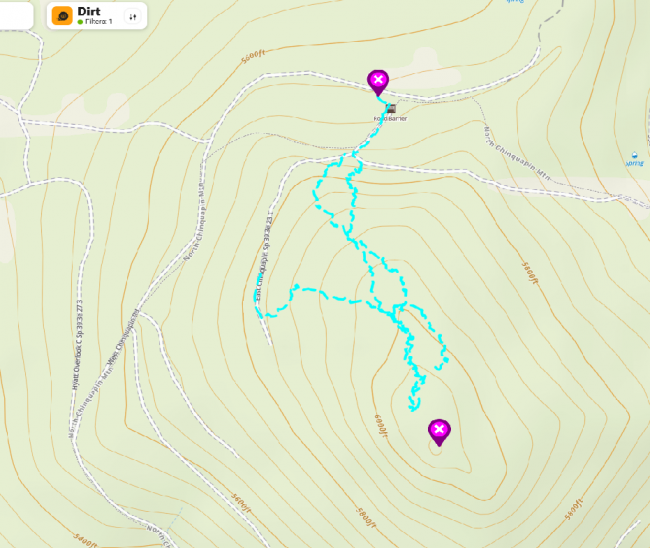Open the filter sliders button

click(x=133, y=17)
